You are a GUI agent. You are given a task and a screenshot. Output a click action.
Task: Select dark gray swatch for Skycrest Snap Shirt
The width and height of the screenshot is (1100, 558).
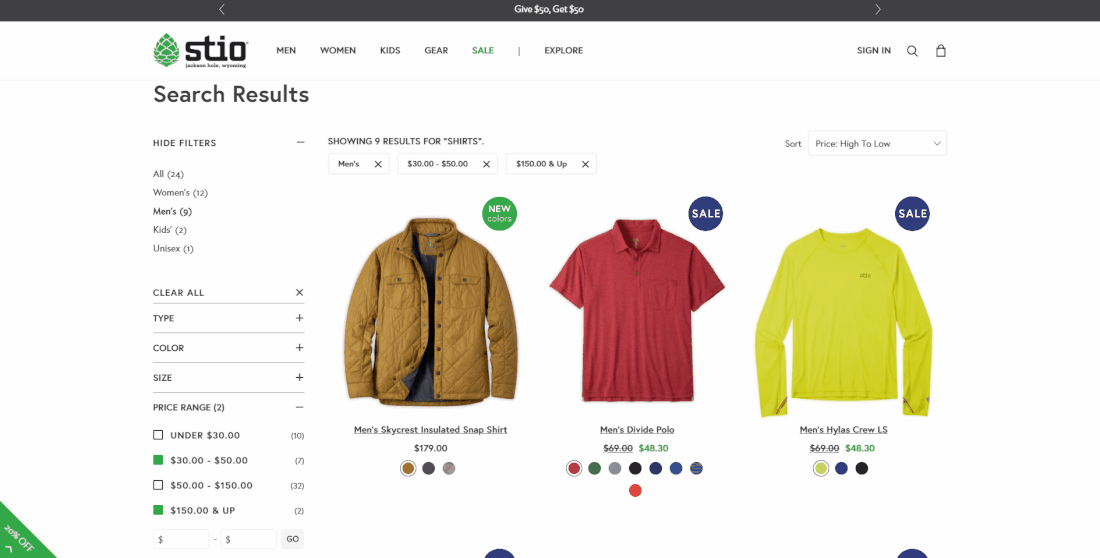[429, 468]
